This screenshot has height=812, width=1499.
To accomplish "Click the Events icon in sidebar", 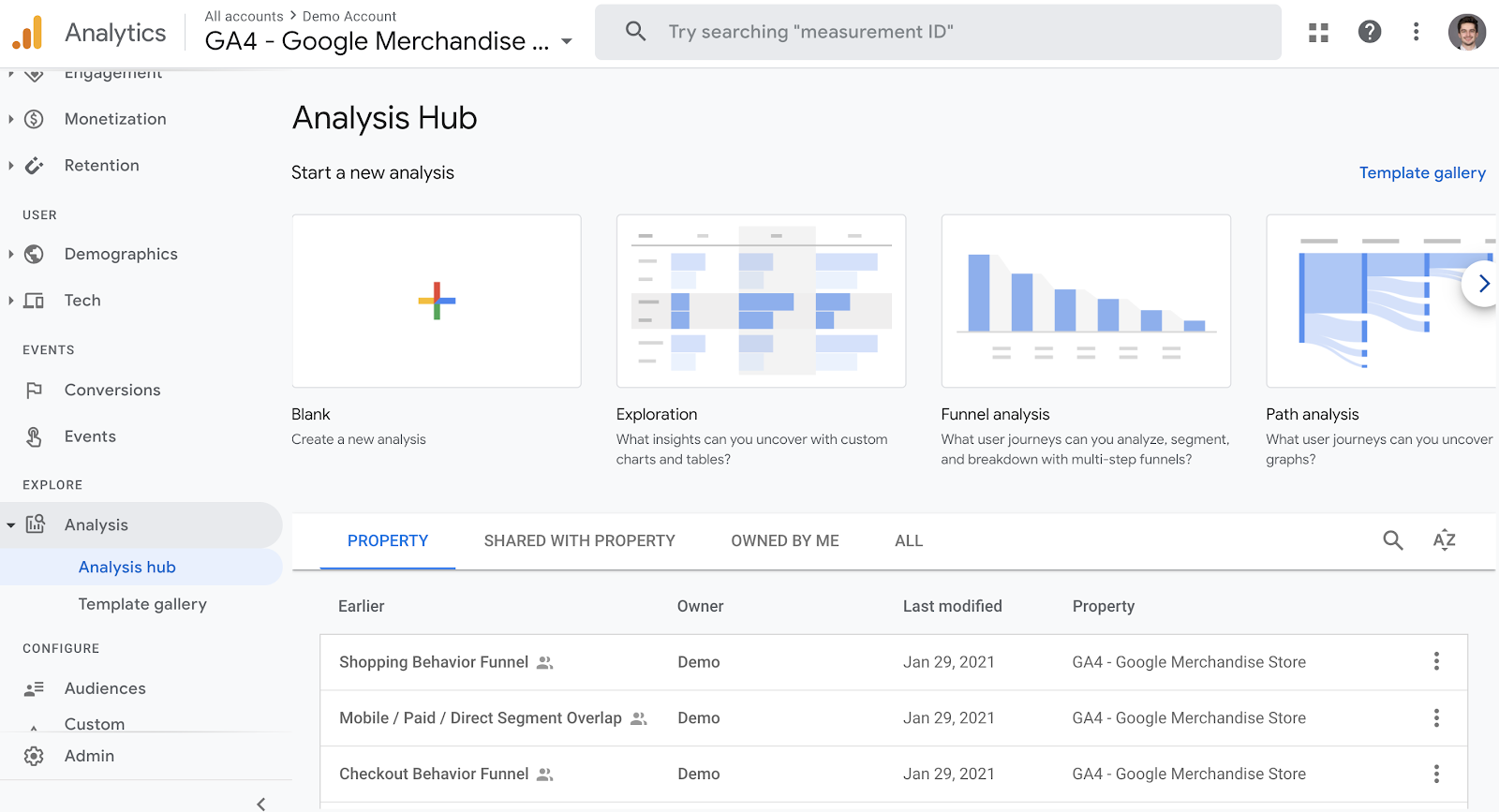I will coord(34,436).
